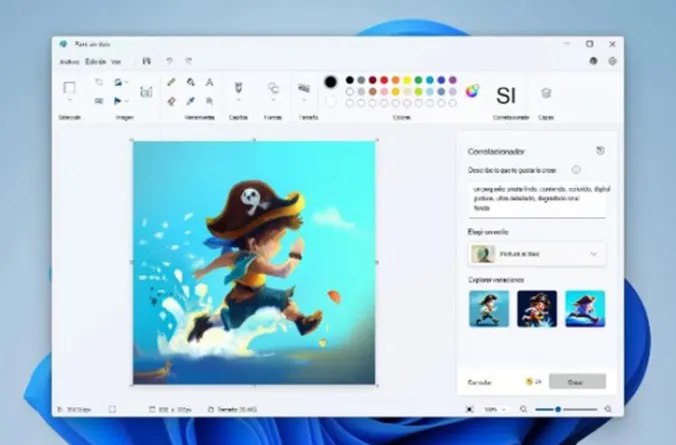Activate the white Color 2 circle
676x445 pixels.
click(331, 102)
